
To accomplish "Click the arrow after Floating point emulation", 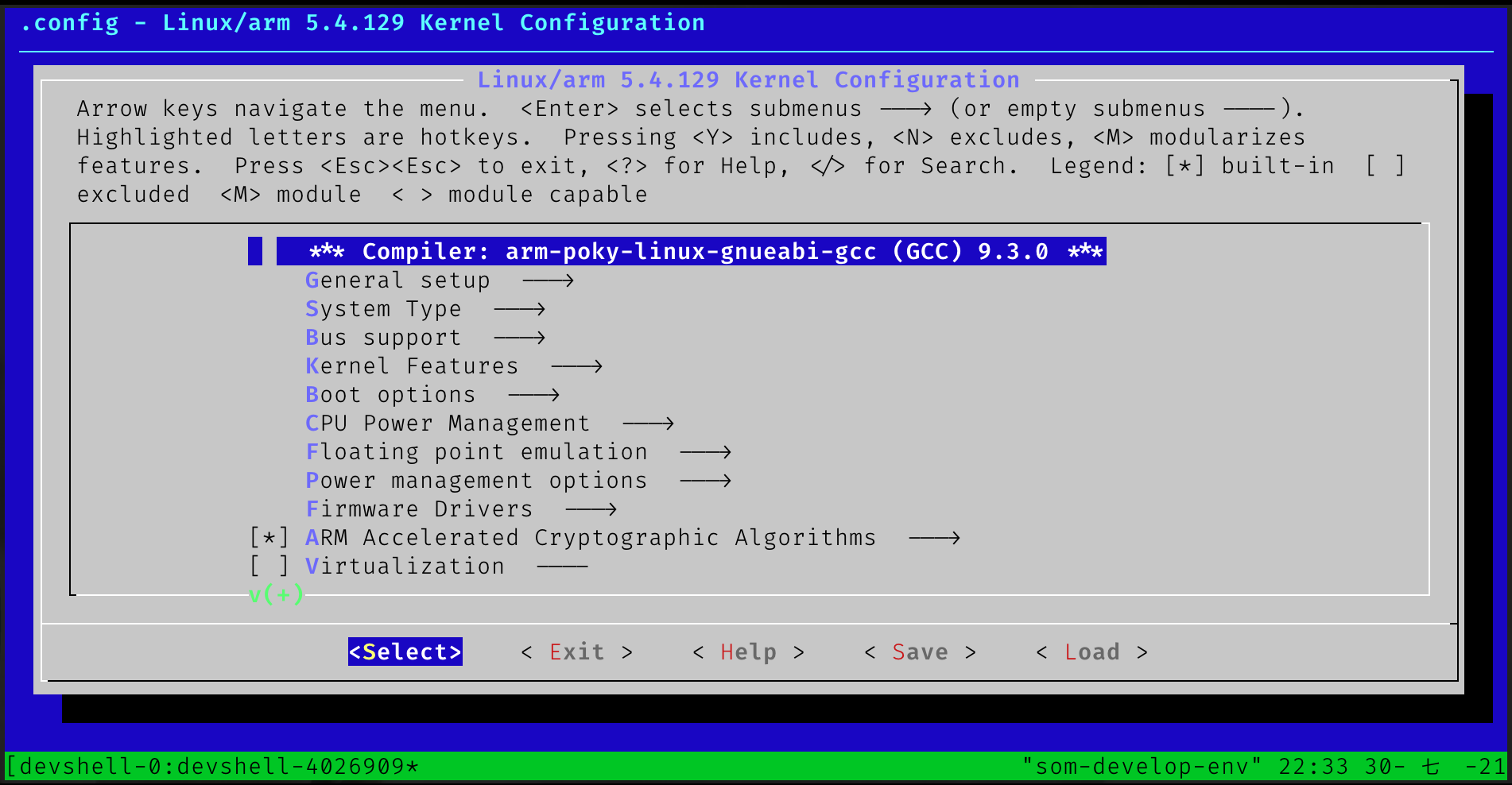I will pyautogui.click(x=706, y=452).
